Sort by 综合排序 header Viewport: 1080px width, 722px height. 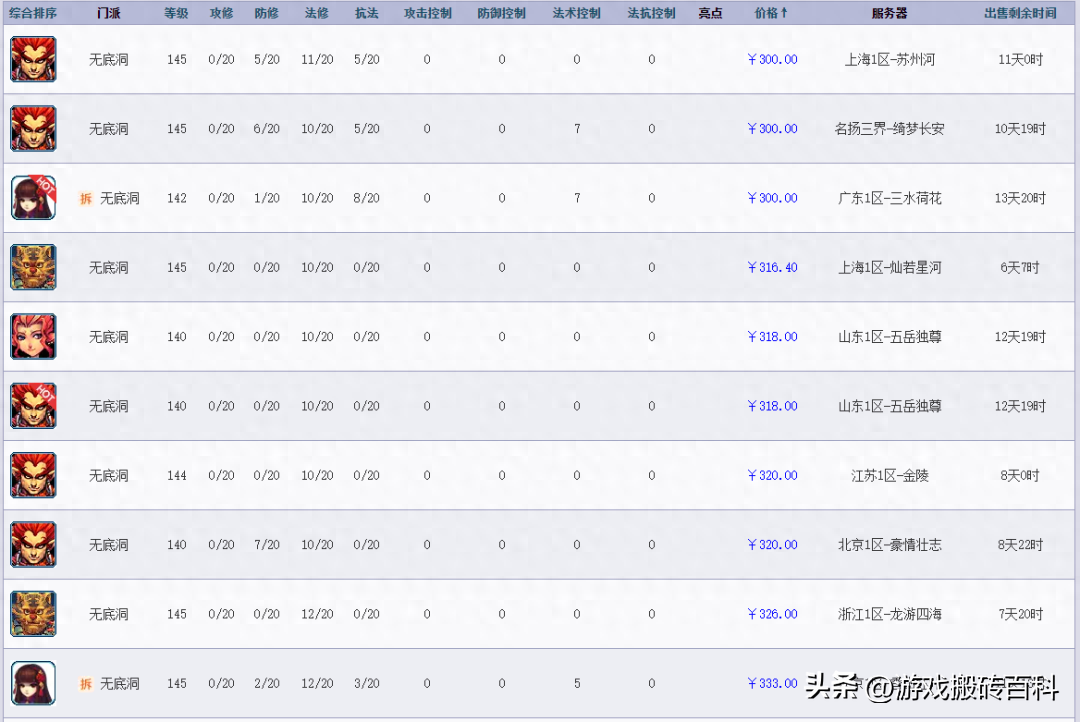(32, 12)
